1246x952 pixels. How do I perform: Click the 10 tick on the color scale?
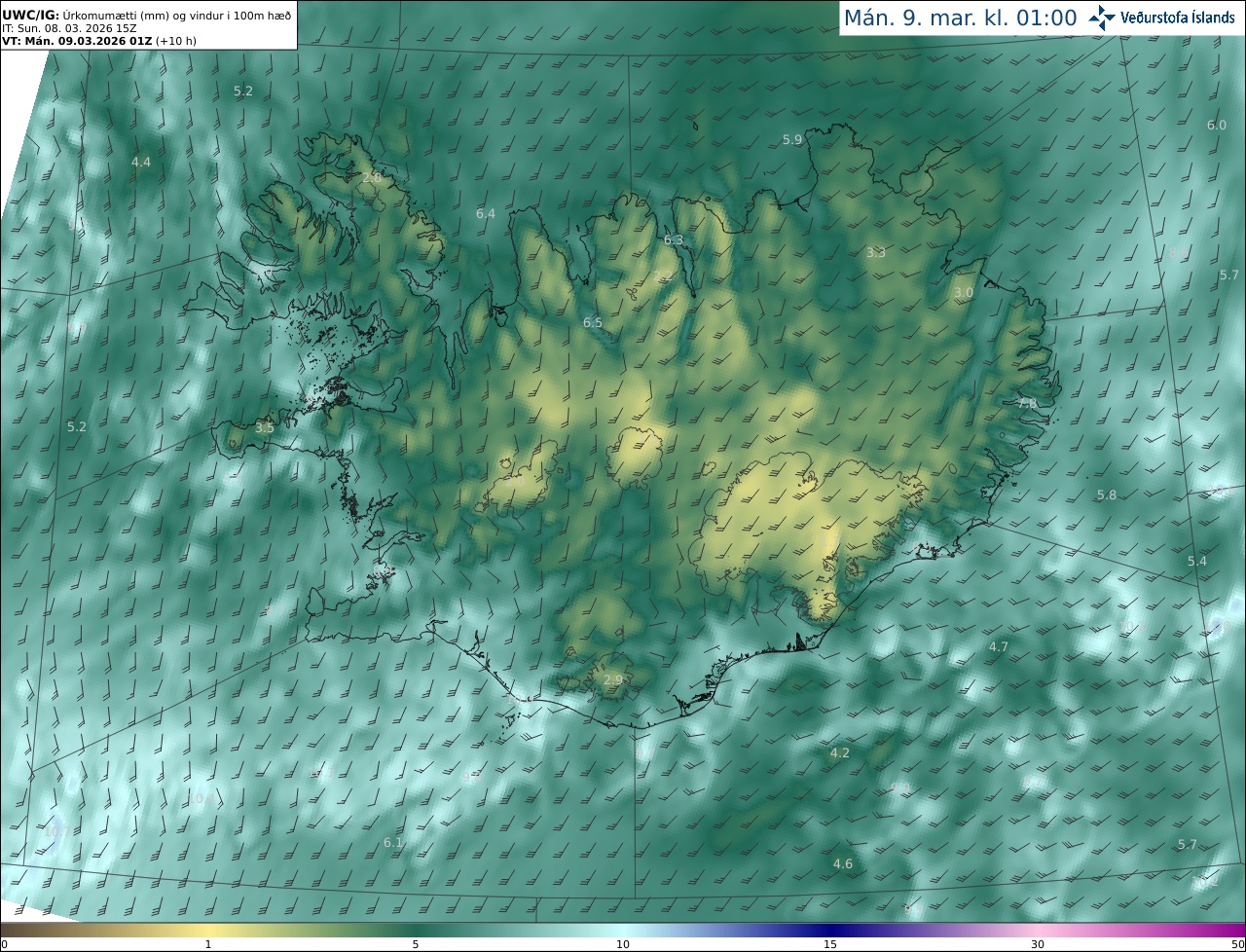[623, 944]
